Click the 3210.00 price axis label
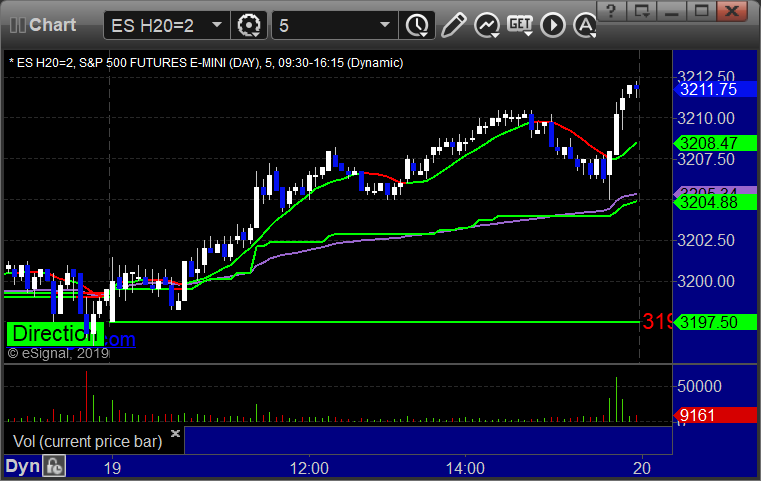Image resolution: width=761 pixels, height=481 pixels. tap(706, 118)
